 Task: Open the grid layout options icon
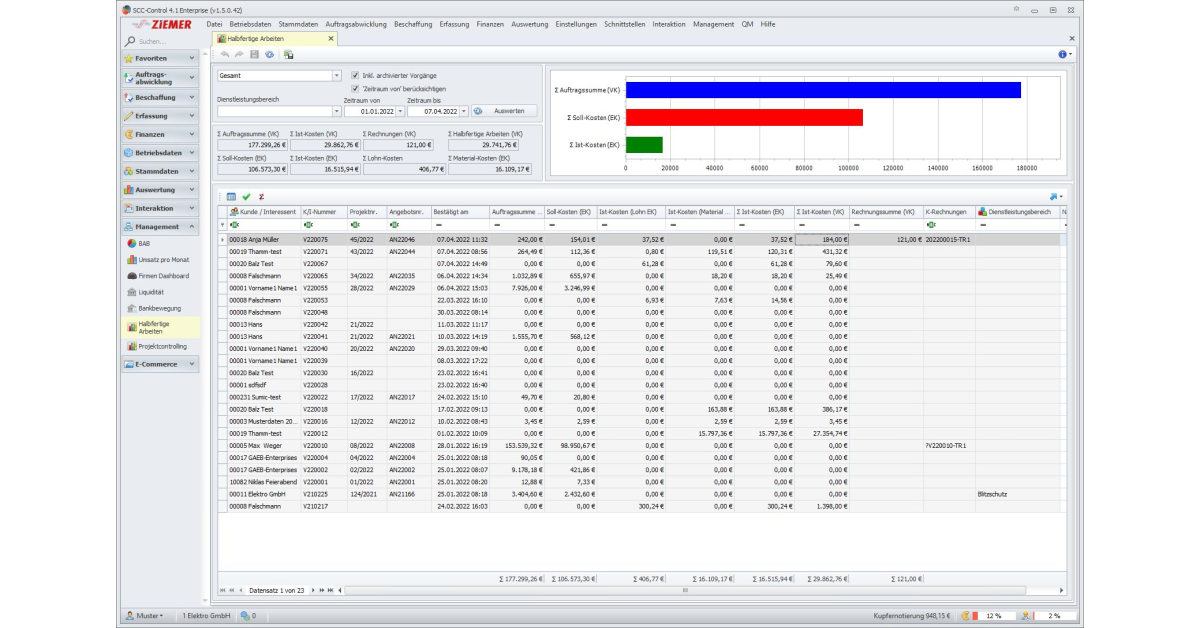(1054, 196)
